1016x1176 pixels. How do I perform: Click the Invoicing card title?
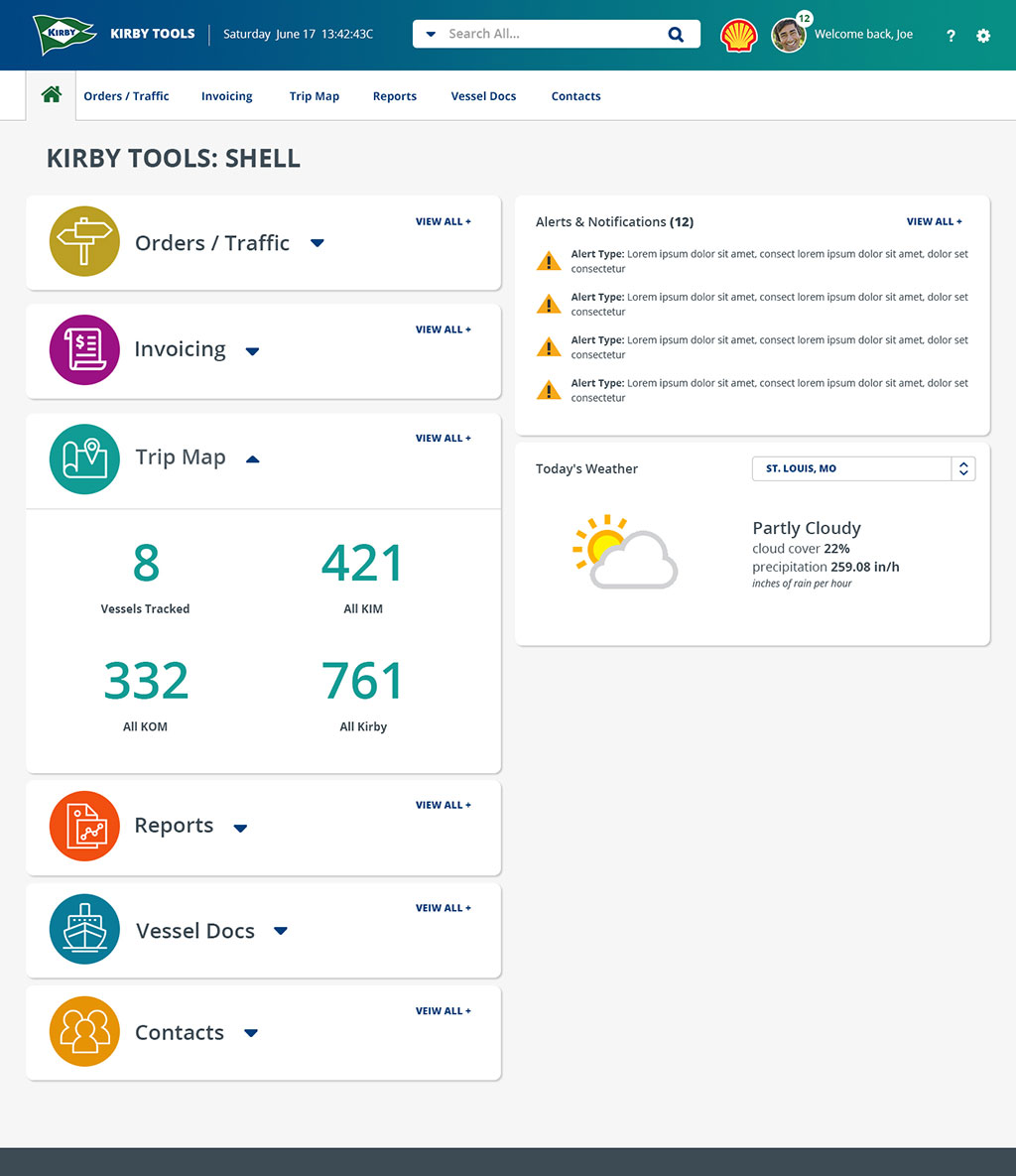point(180,349)
